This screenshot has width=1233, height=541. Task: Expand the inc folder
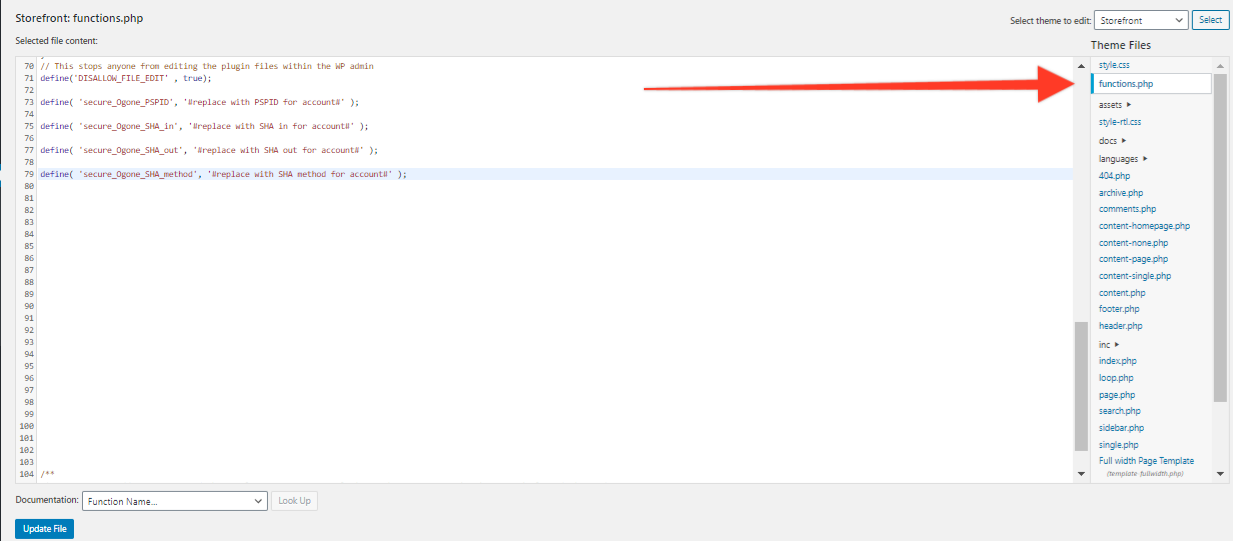point(1109,345)
